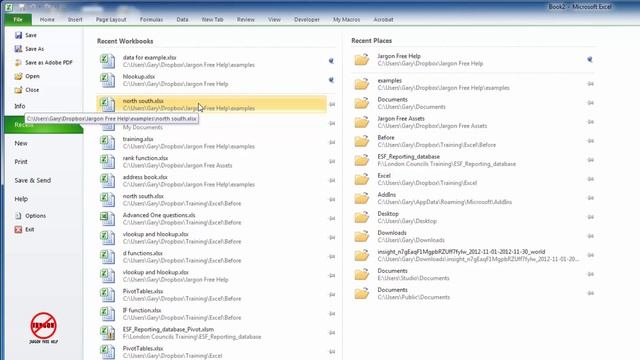
Task: Click the Close workbook icon
Action: click(x=18, y=90)
